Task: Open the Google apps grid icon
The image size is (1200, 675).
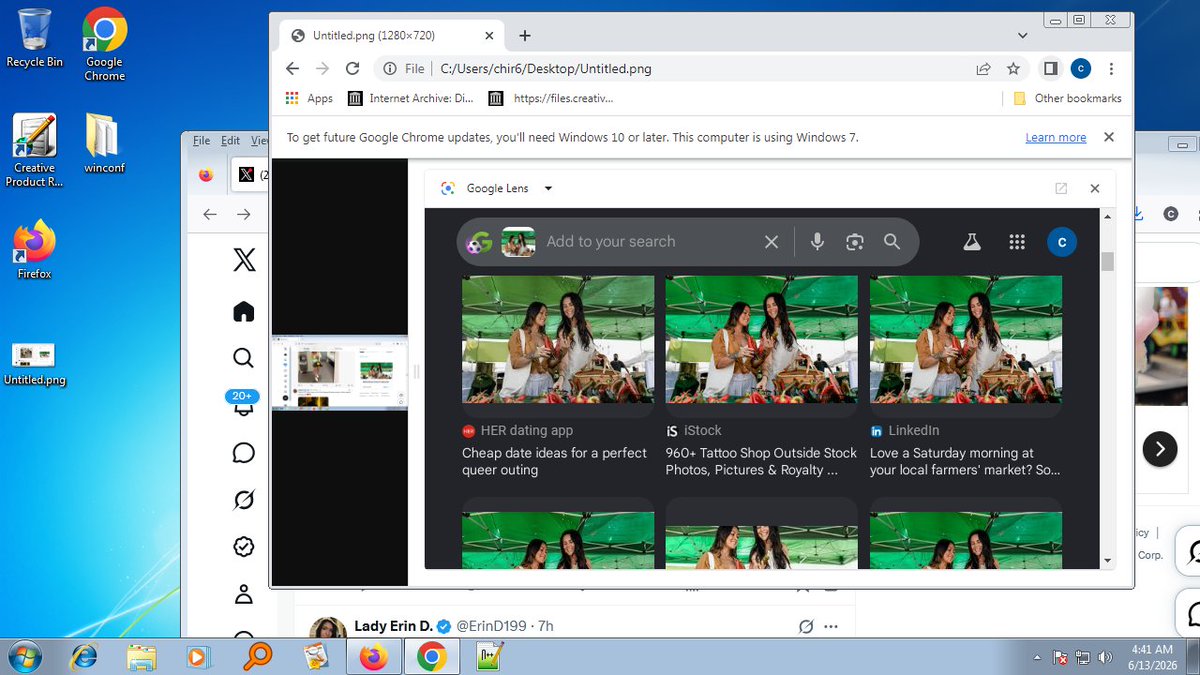Action: click(x=1018, y=242)
